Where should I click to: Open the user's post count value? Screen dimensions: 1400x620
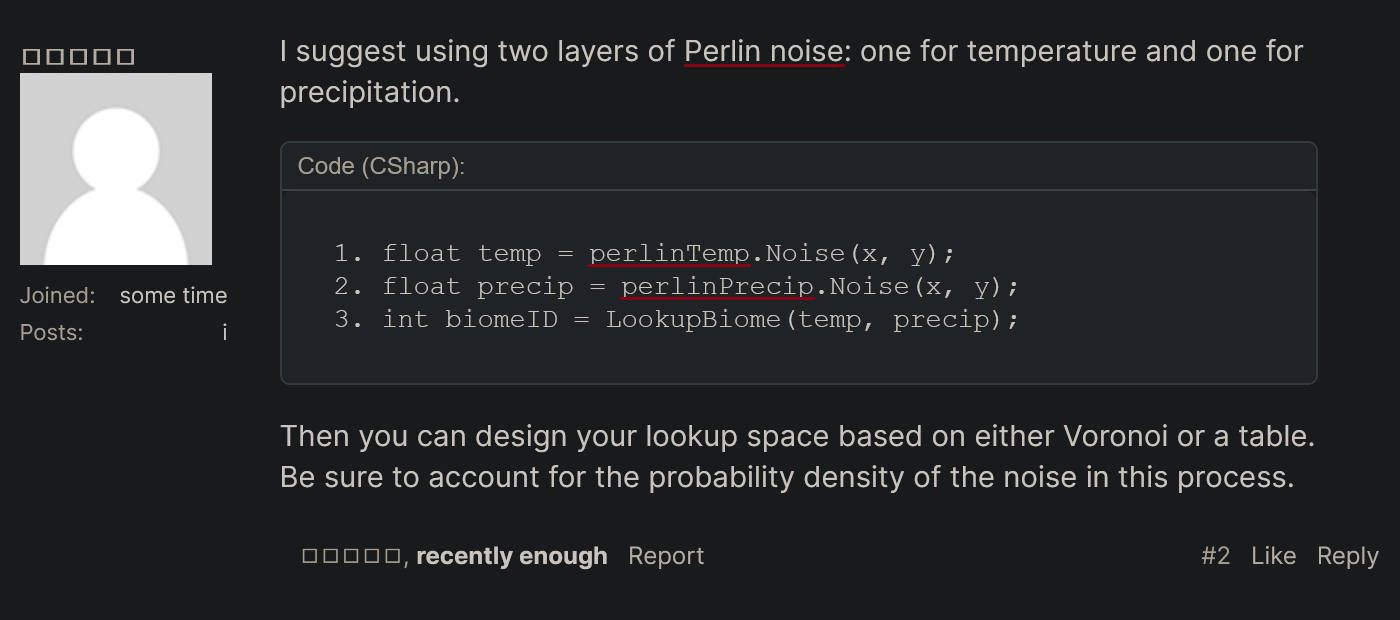point(225,332)
